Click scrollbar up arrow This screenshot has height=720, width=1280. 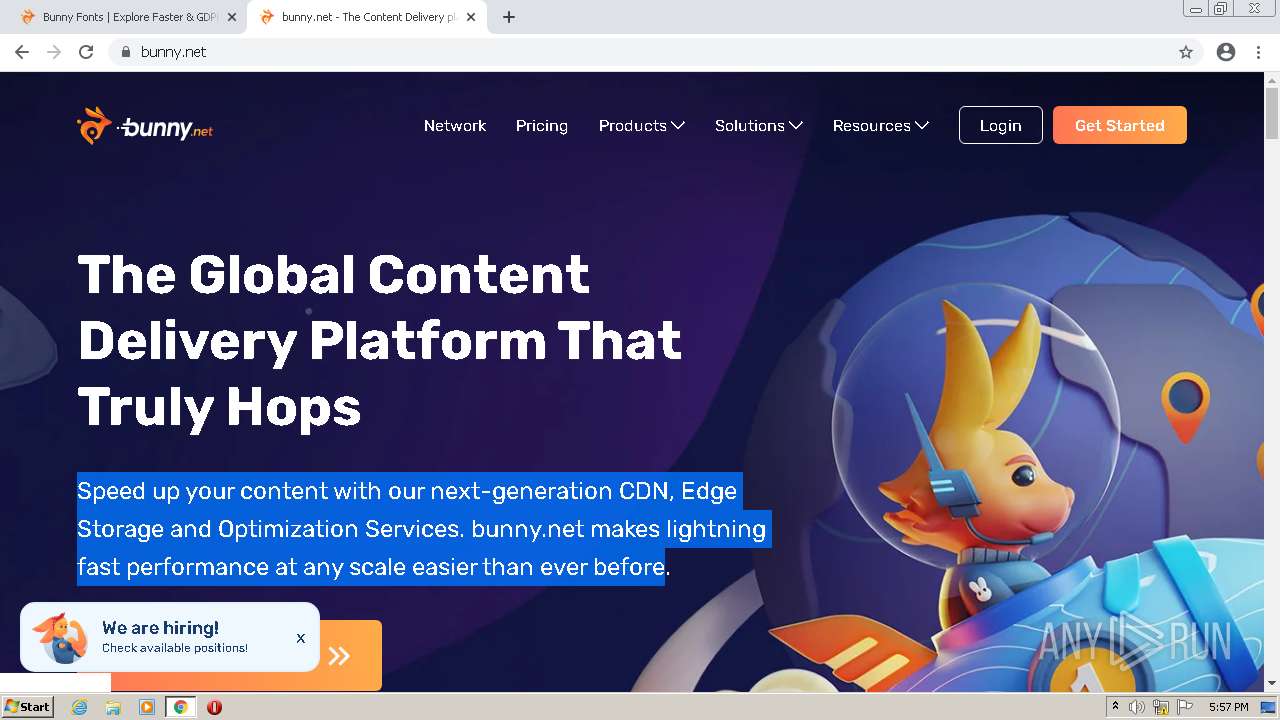click(x=1272, y=79)
